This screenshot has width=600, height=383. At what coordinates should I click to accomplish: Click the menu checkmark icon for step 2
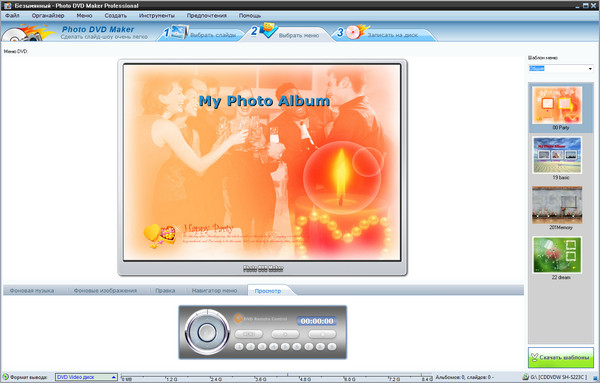click(x=269, y=31)
